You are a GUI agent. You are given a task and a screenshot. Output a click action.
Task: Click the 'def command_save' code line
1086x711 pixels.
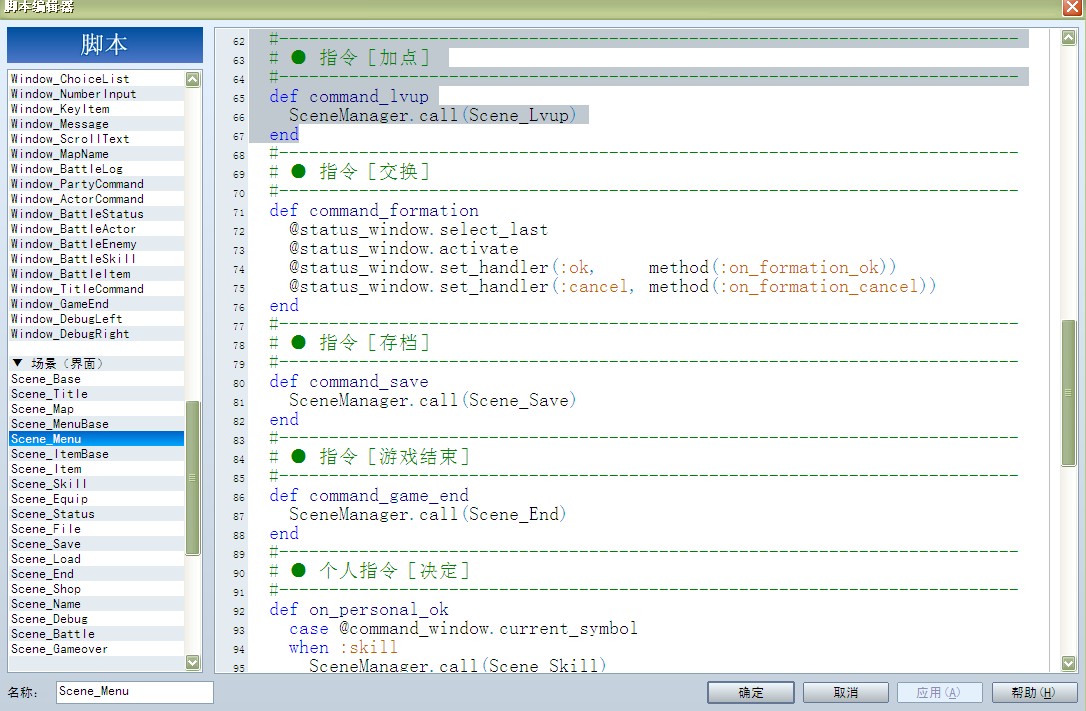349,381
